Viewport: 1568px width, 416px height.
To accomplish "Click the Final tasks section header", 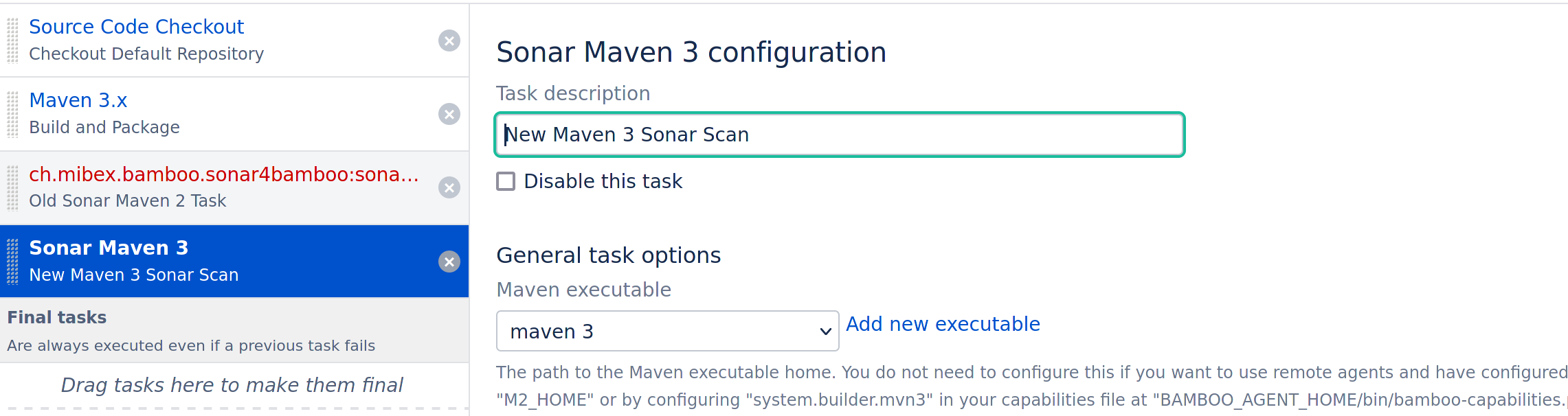I will tap(57, 317).
